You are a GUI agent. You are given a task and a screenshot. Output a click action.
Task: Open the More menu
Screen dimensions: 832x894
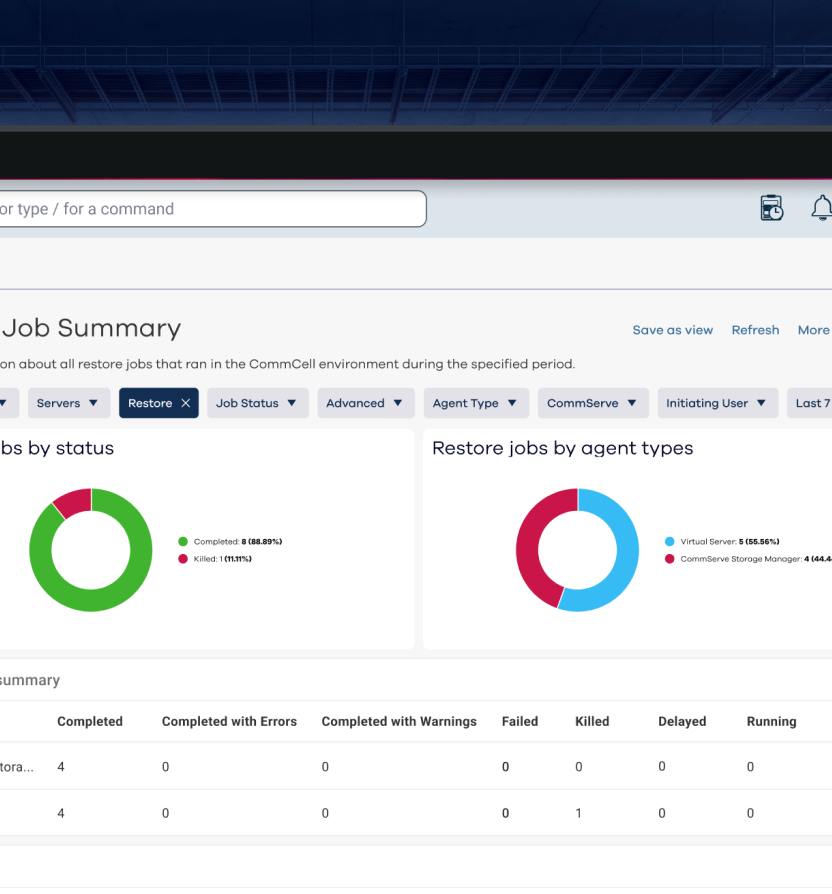point(813,330)
